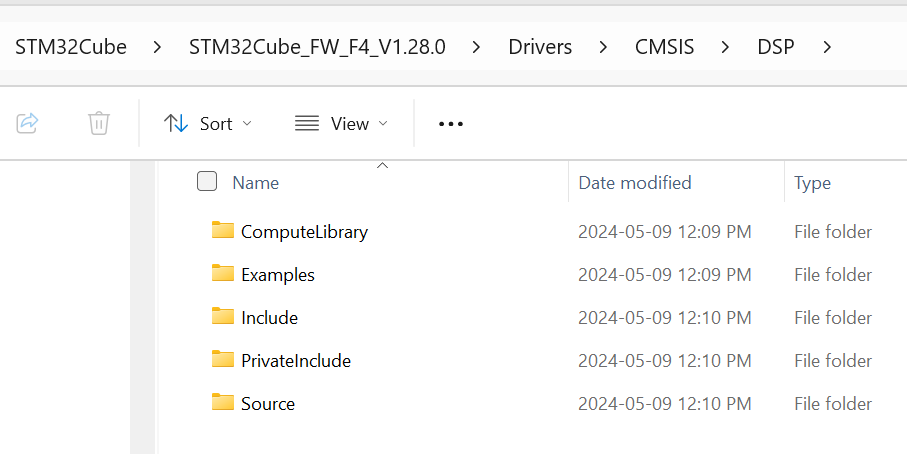Toggle the select all items checkbox
Image resolution: width=907 pixels, height=454 pixels.
(207, 181)
